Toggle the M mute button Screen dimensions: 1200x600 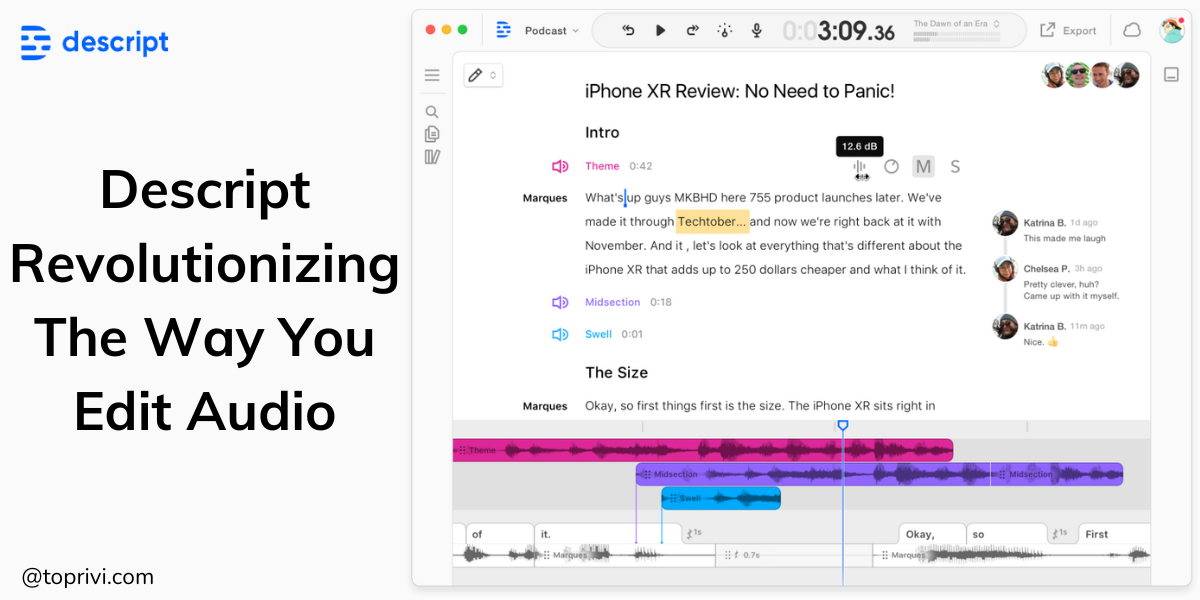pyautogui.click(x=923, y=166)
